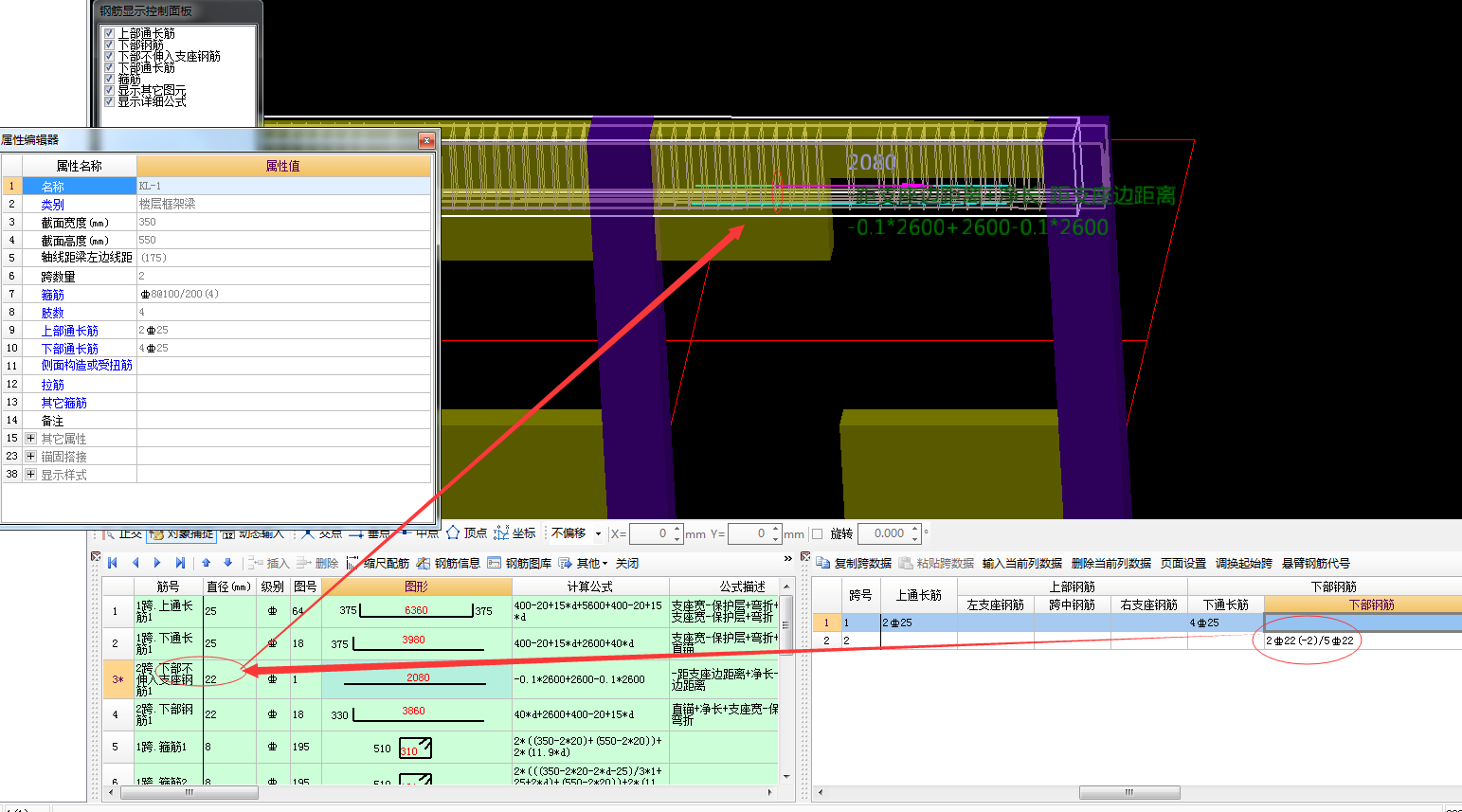The width and height of the screenshot is (1462, 812).
Task: Move rebar row down arrow
Action: click(x=227, y=563)
